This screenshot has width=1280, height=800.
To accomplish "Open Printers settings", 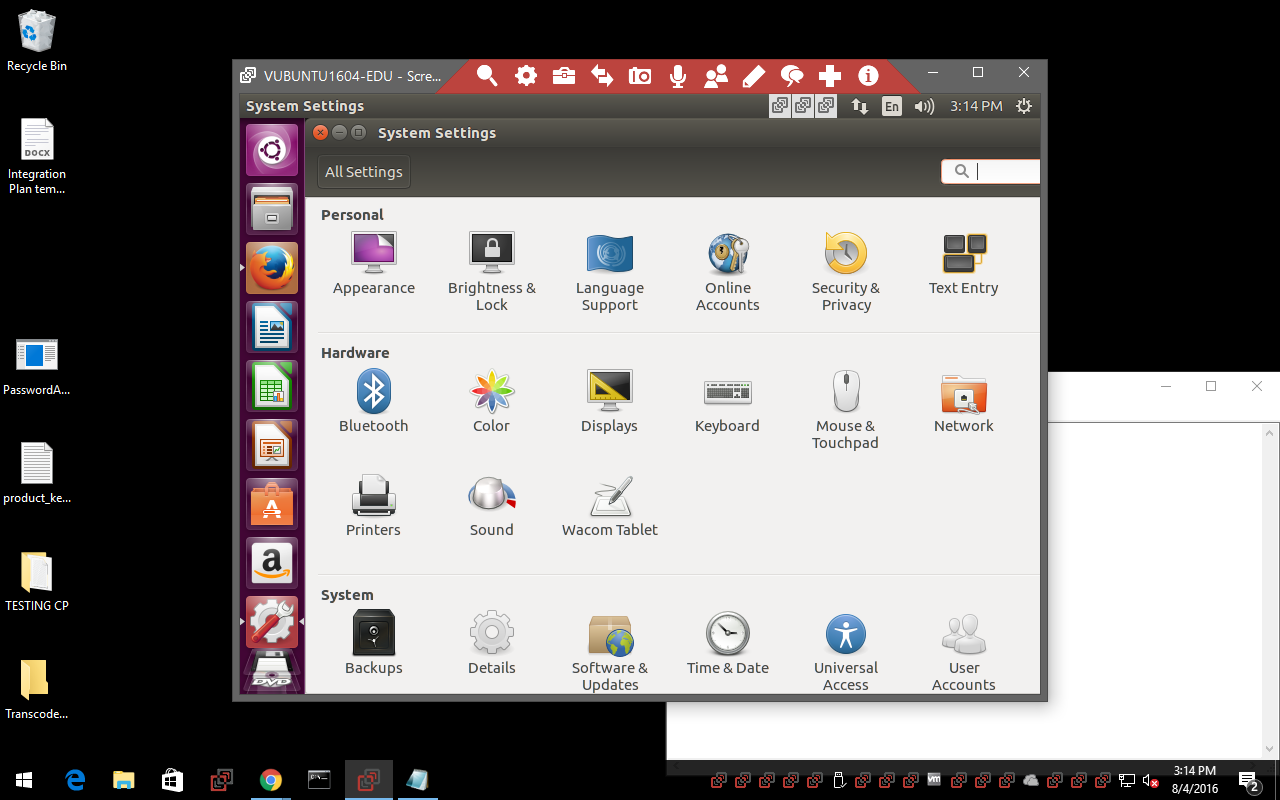I will point(374,506).
